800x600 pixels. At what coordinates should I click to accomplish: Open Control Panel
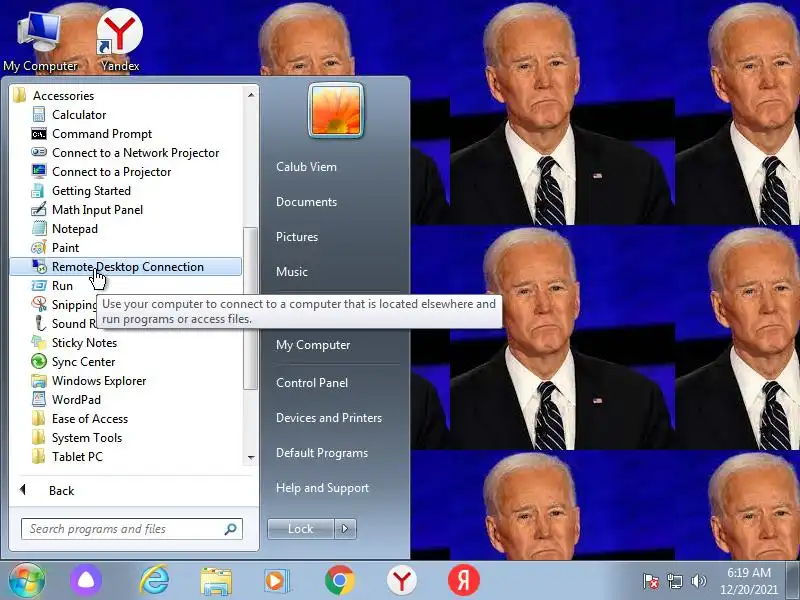point(312,383)
